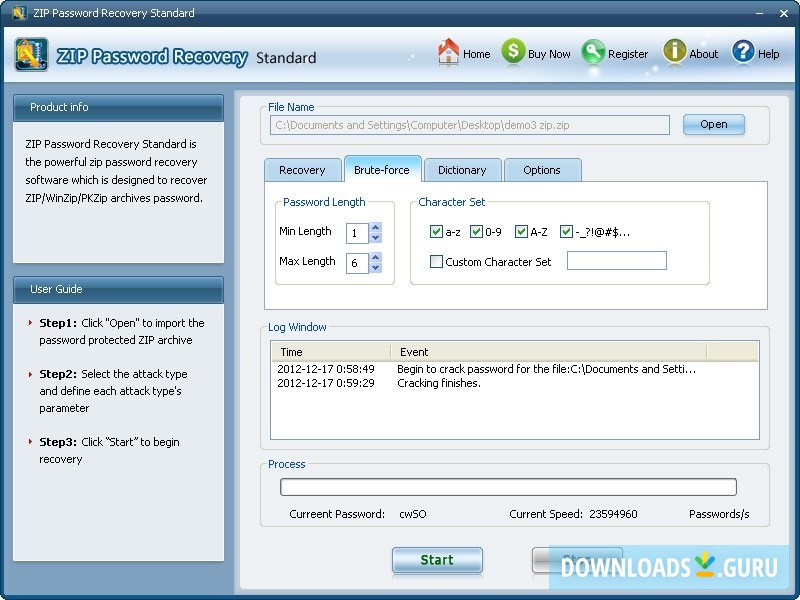Uncheck the a-z character set checkbox

[436, 232]
